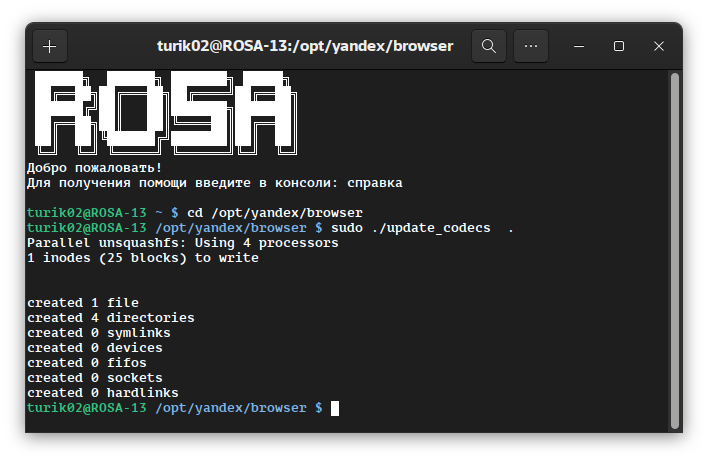The height and width of the screenshot is (461, 708).
Task: Click the line 'created 0 sockets'
Action: [x=94, y=378]
